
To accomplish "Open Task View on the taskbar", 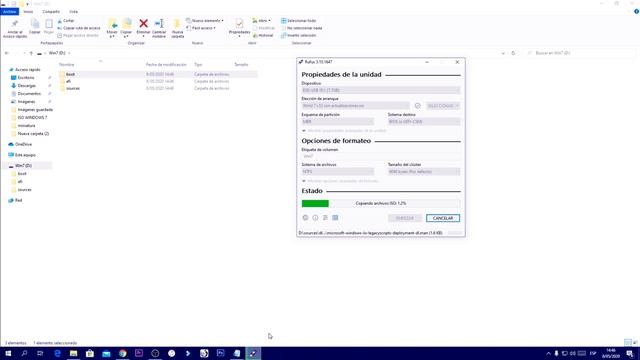I will pos(40,353).
